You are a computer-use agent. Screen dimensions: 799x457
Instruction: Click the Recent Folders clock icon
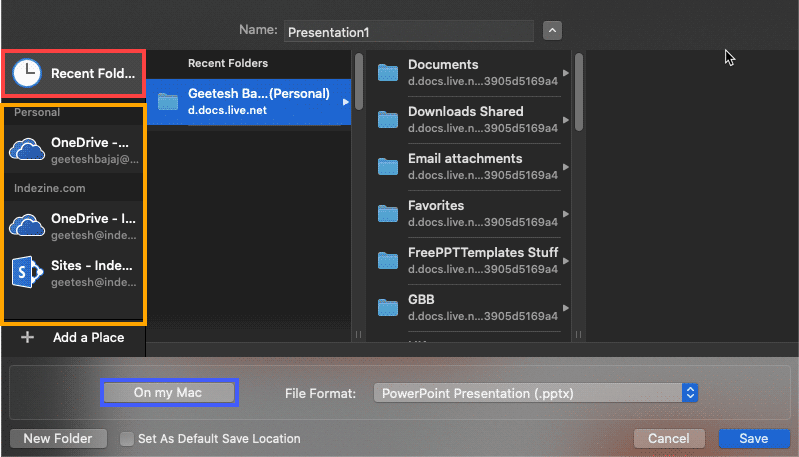pos(27,72)
